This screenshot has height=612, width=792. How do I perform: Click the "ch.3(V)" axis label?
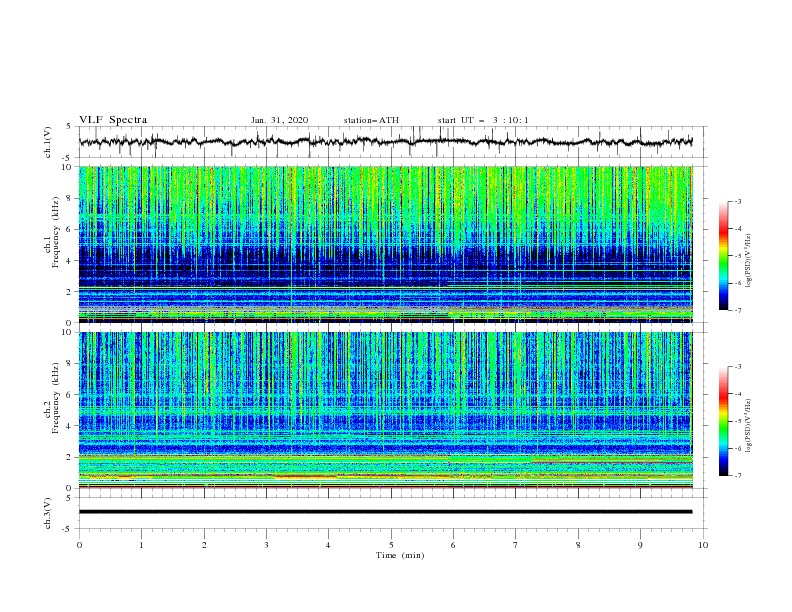point(48,513)
